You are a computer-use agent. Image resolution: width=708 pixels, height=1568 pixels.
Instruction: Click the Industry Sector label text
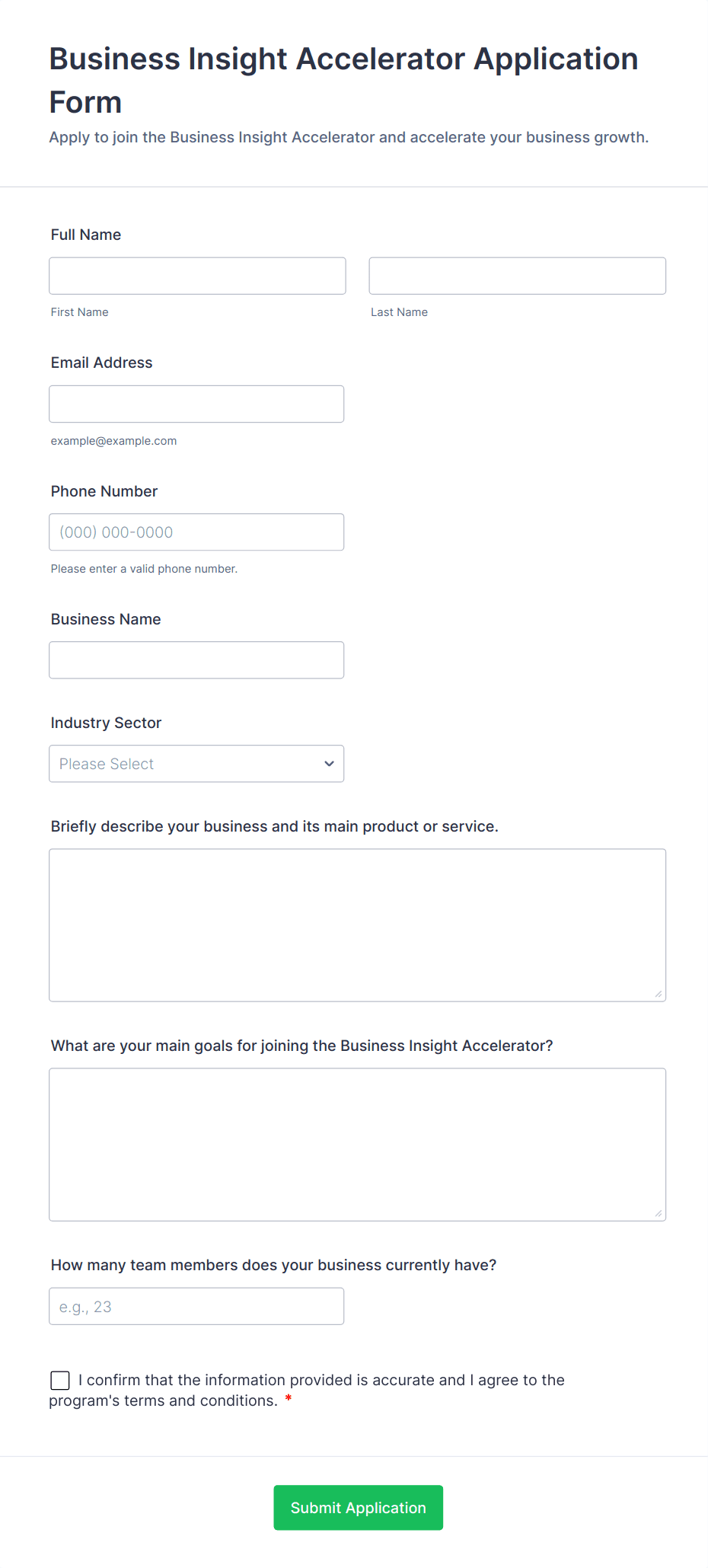tap(106, 723)
